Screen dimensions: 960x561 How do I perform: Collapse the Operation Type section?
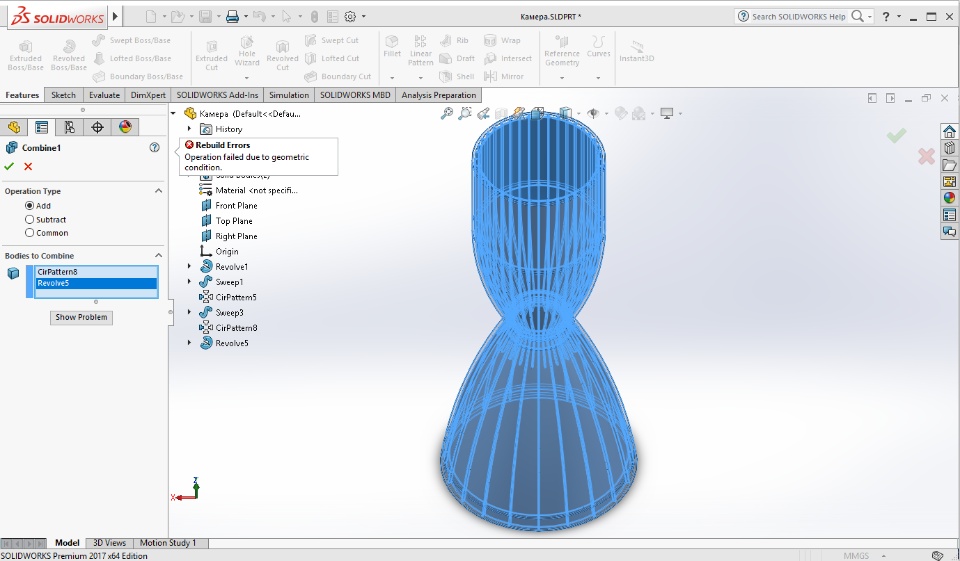(x=159, y=191)
